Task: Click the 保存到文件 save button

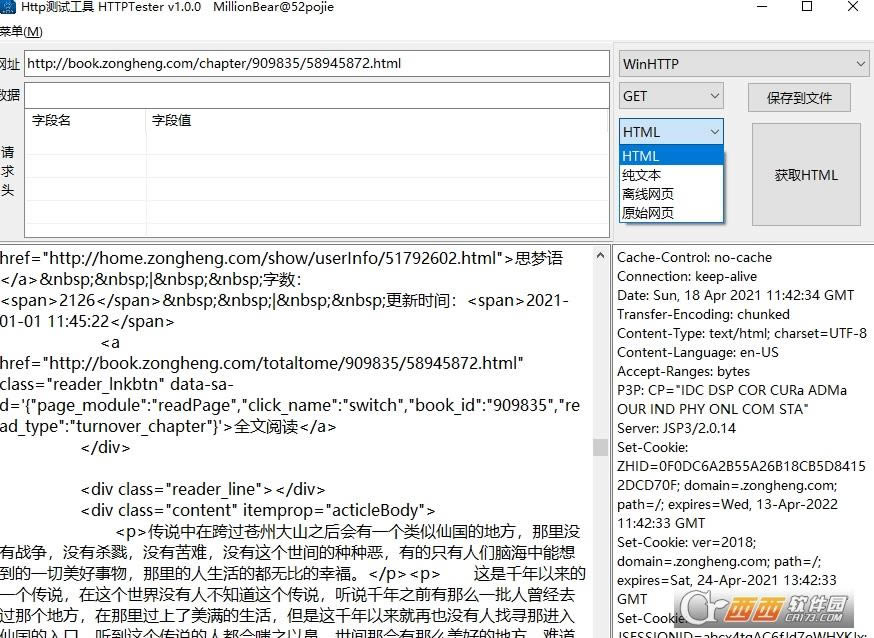Action: 800,97
